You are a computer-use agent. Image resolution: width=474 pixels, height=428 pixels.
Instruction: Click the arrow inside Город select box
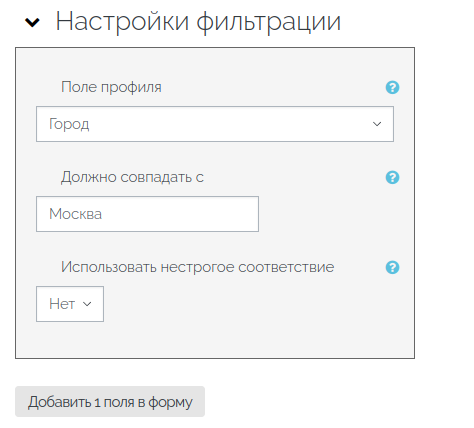pyautogui.click(x=377, y=124)
